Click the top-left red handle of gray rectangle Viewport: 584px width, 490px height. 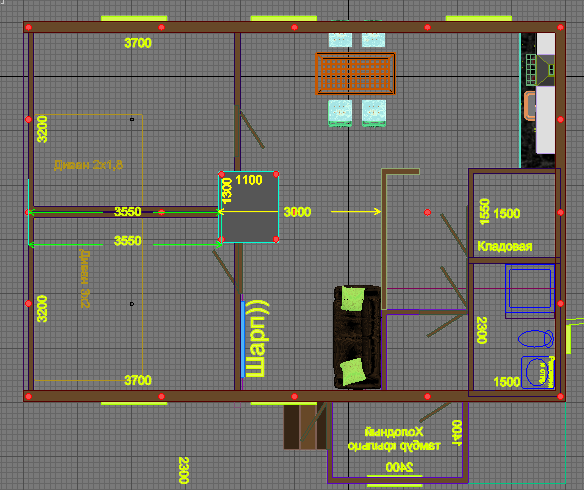pos(222,174)
